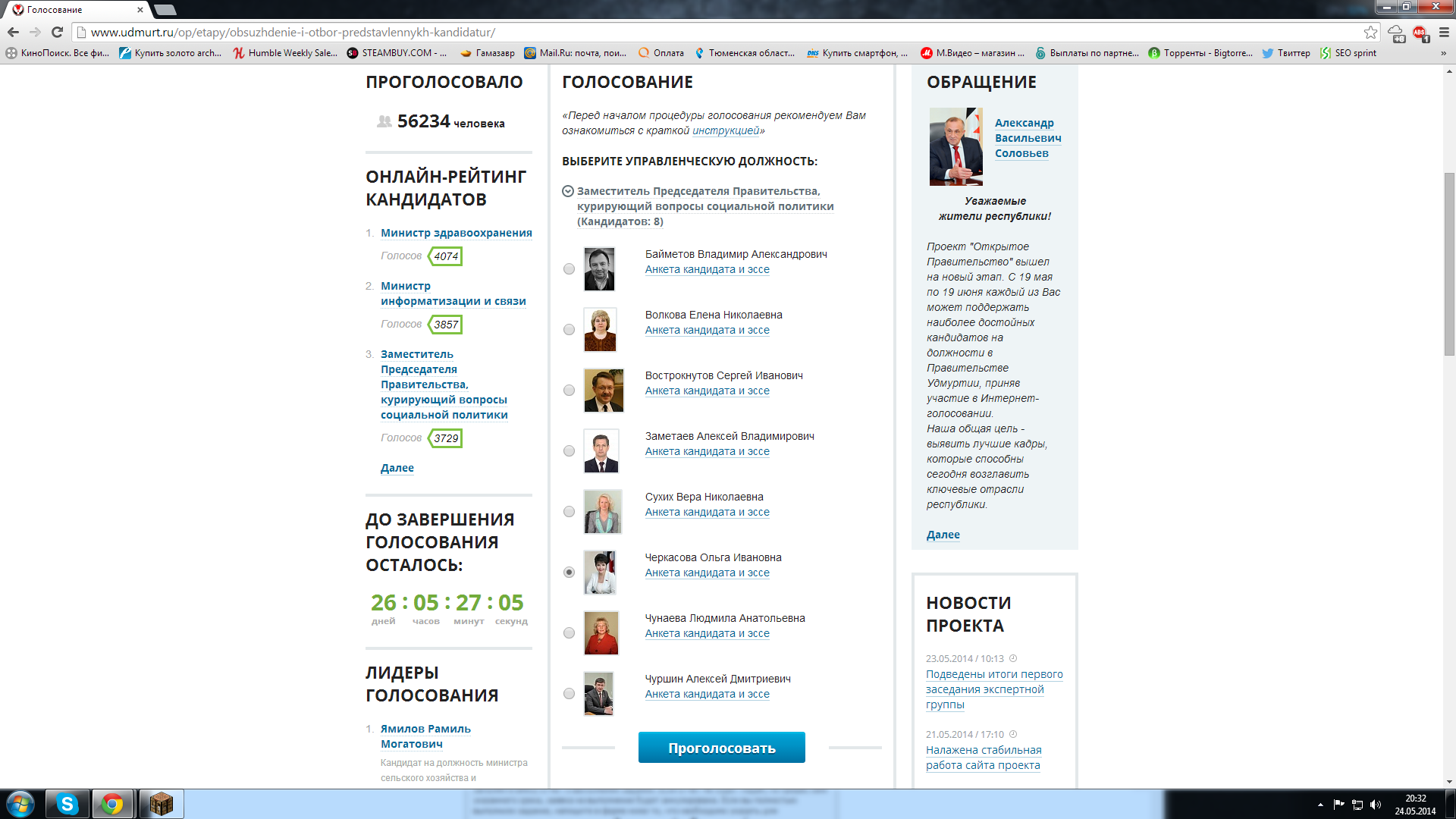Click the browser back arrow
Viewport: 1456px width, 819px height.
(x=13, y=32)
